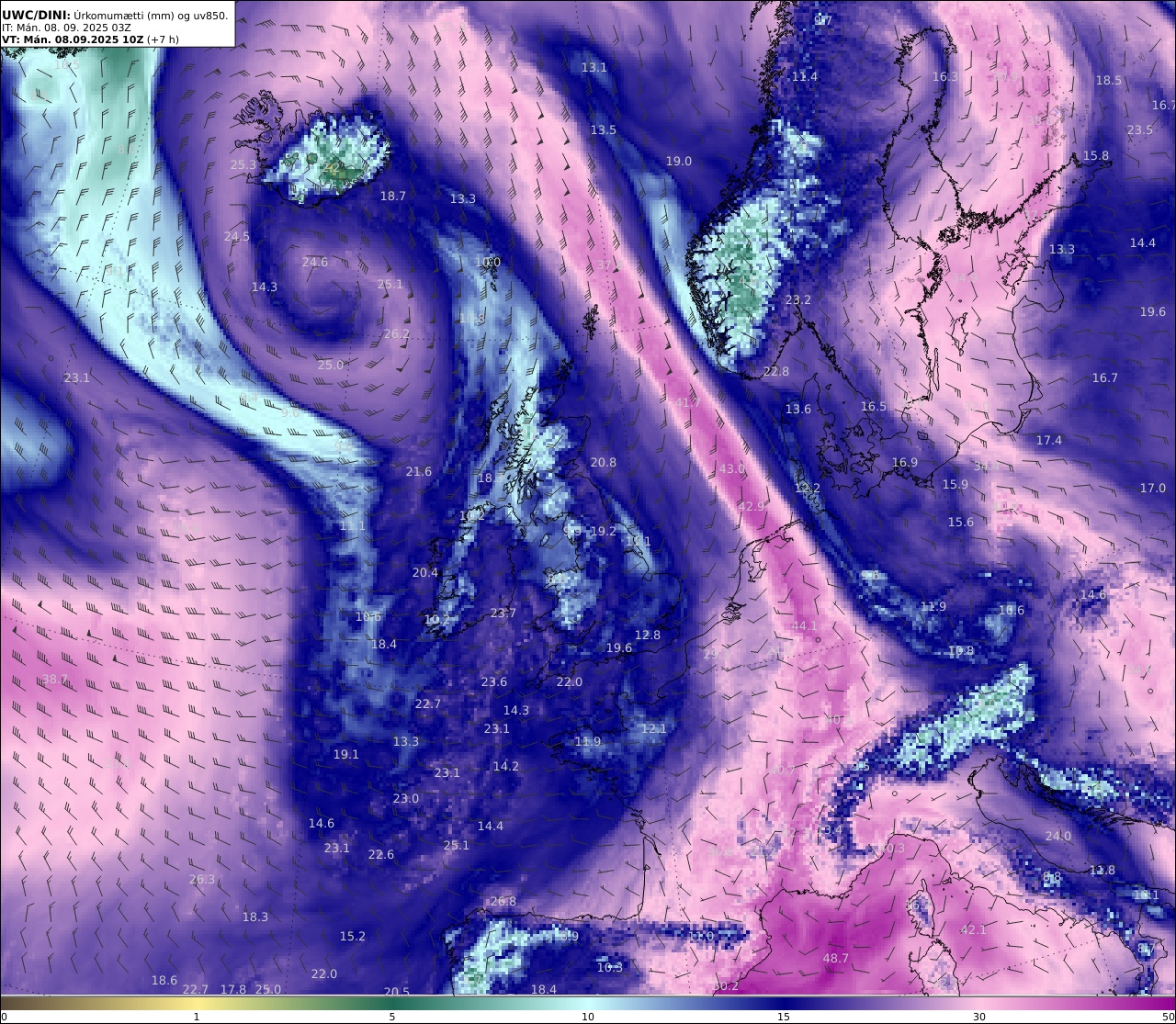Click the 19.2 value on the map

tap(604, 531)
